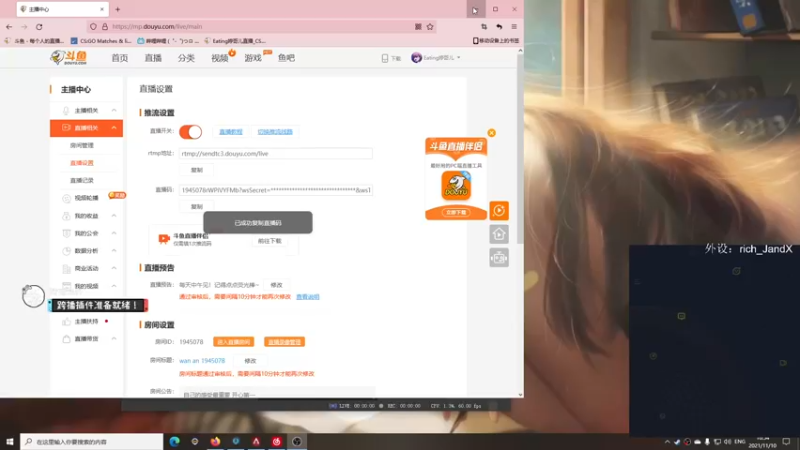Image resolution: width=800 pixels, height=450 pixels.
Task: Click the rtmp address input field
Action: [276, 154]
